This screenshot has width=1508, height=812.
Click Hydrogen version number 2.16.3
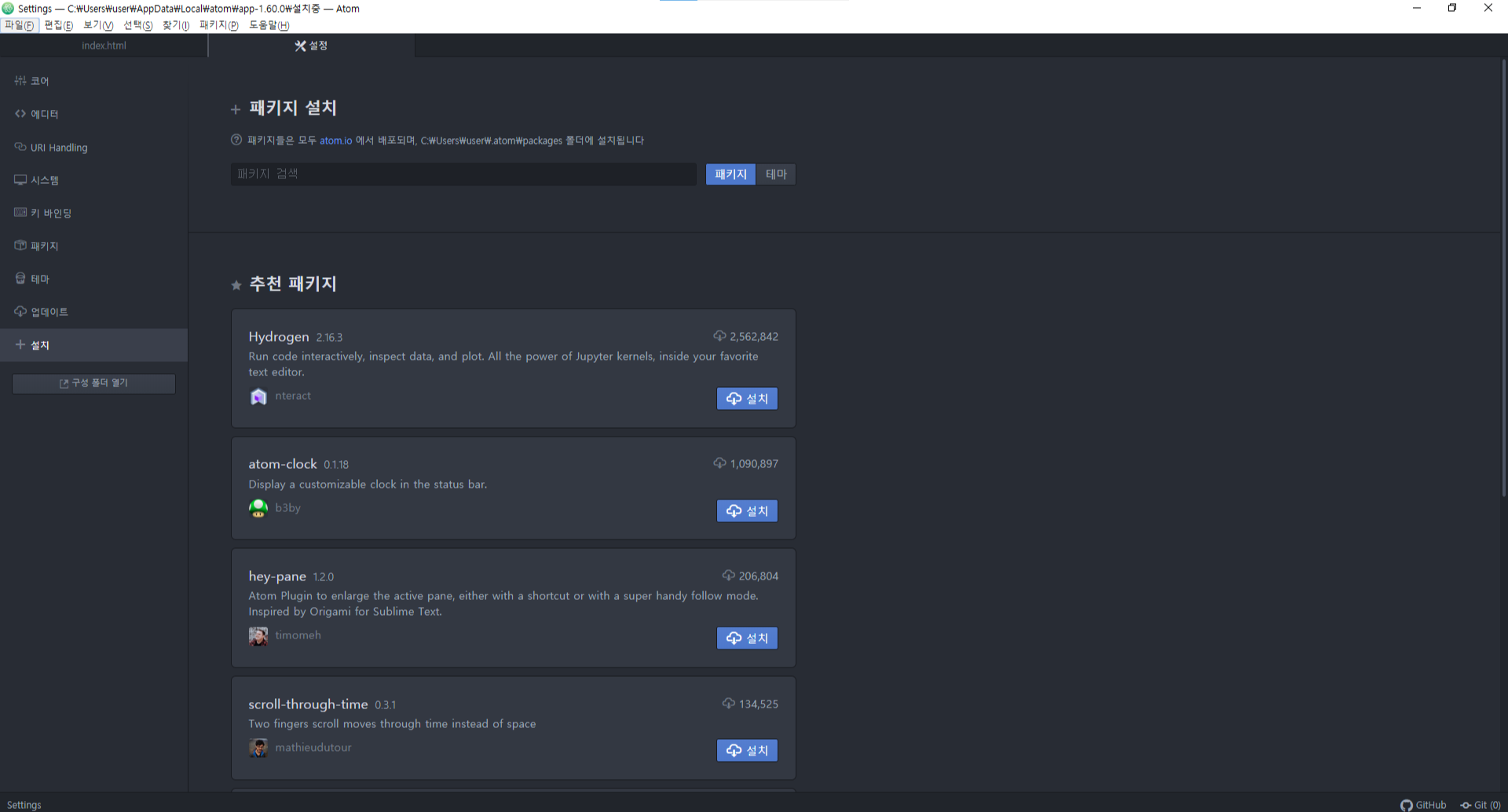[329, 338]
